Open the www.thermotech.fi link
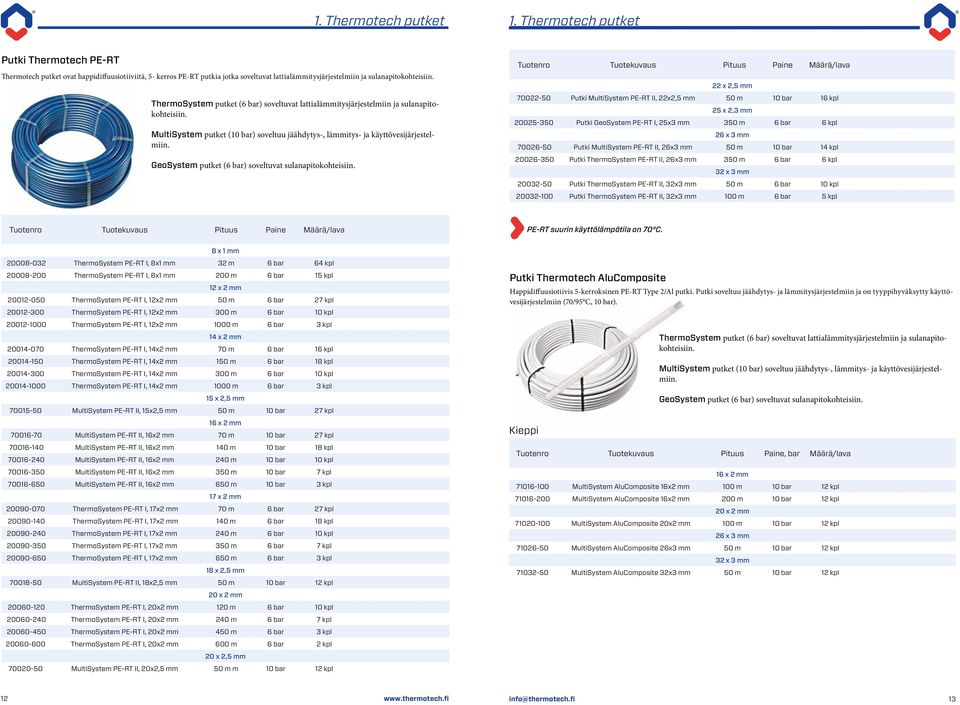The width and height of the screenshot is (960, 705). 416,698
